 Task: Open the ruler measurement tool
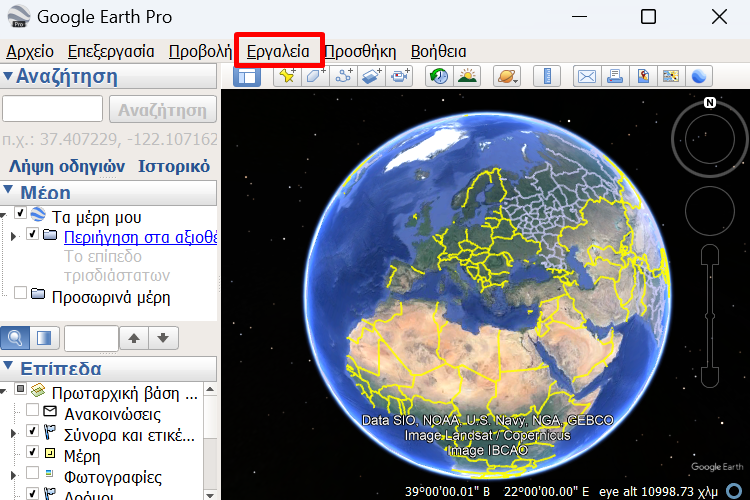coord(547,76)
